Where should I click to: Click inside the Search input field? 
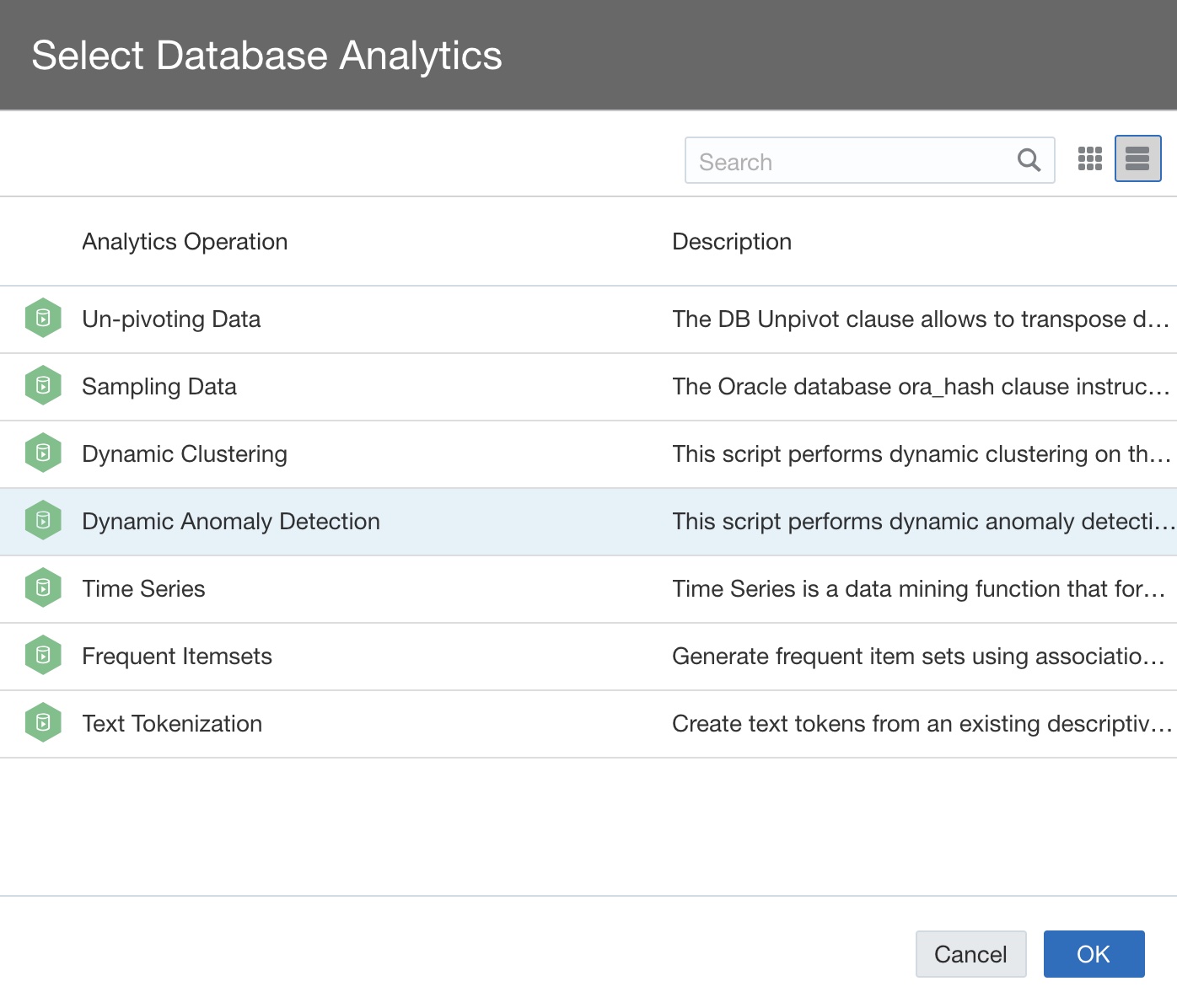[843, 161]
